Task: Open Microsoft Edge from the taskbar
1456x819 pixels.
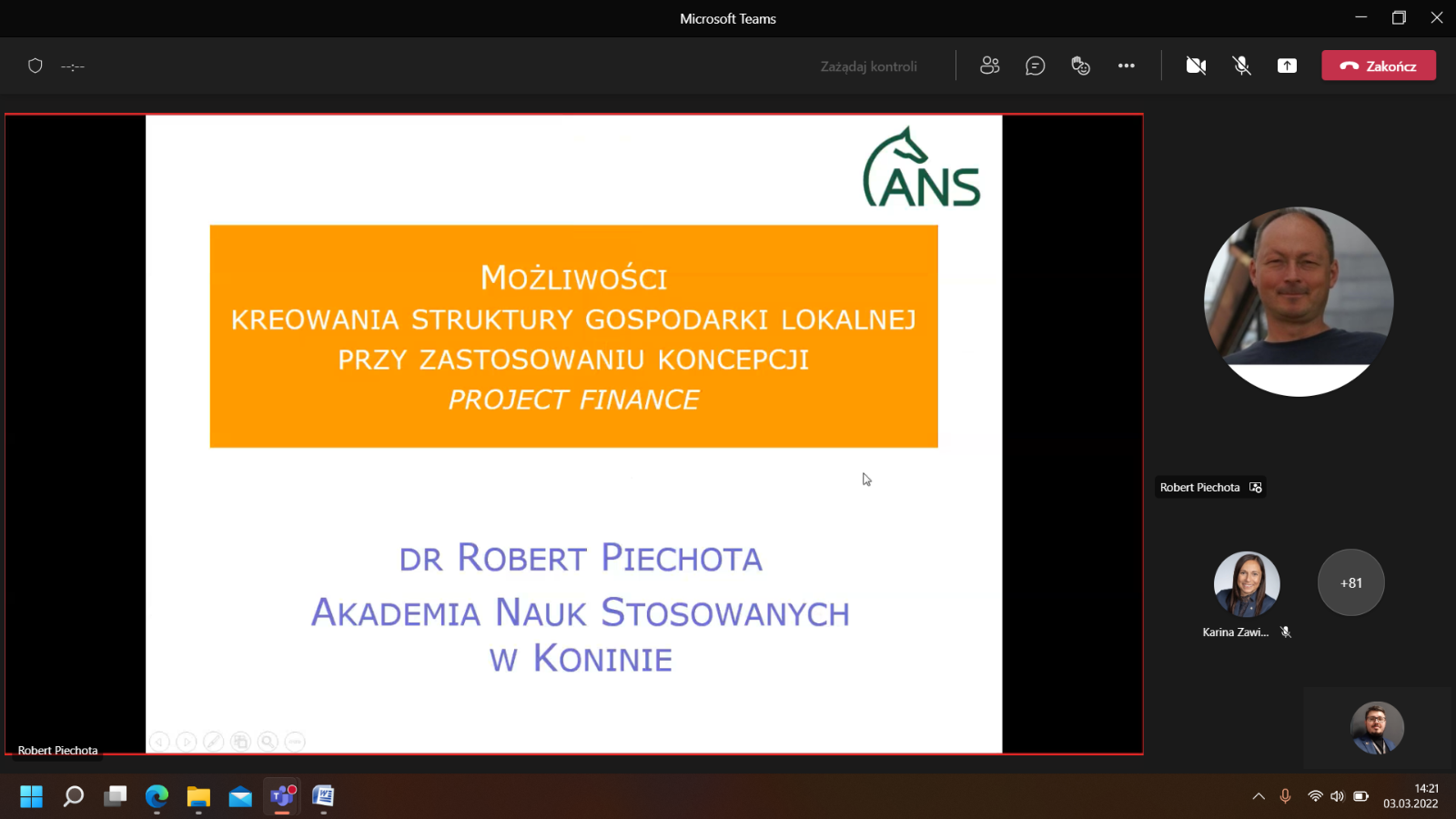Action: click(157, 796)
